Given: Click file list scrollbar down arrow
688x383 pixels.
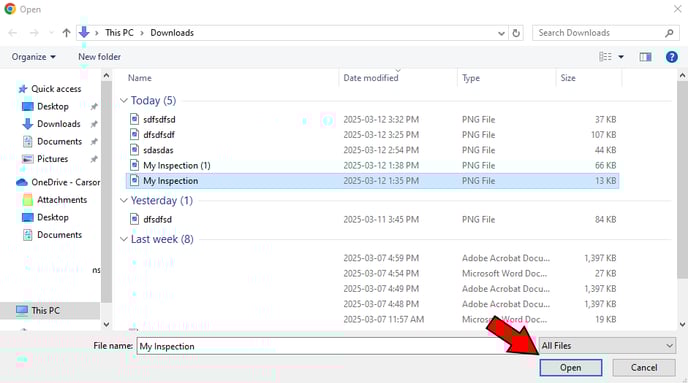Looking at the screenshot, I should (682, 325).
